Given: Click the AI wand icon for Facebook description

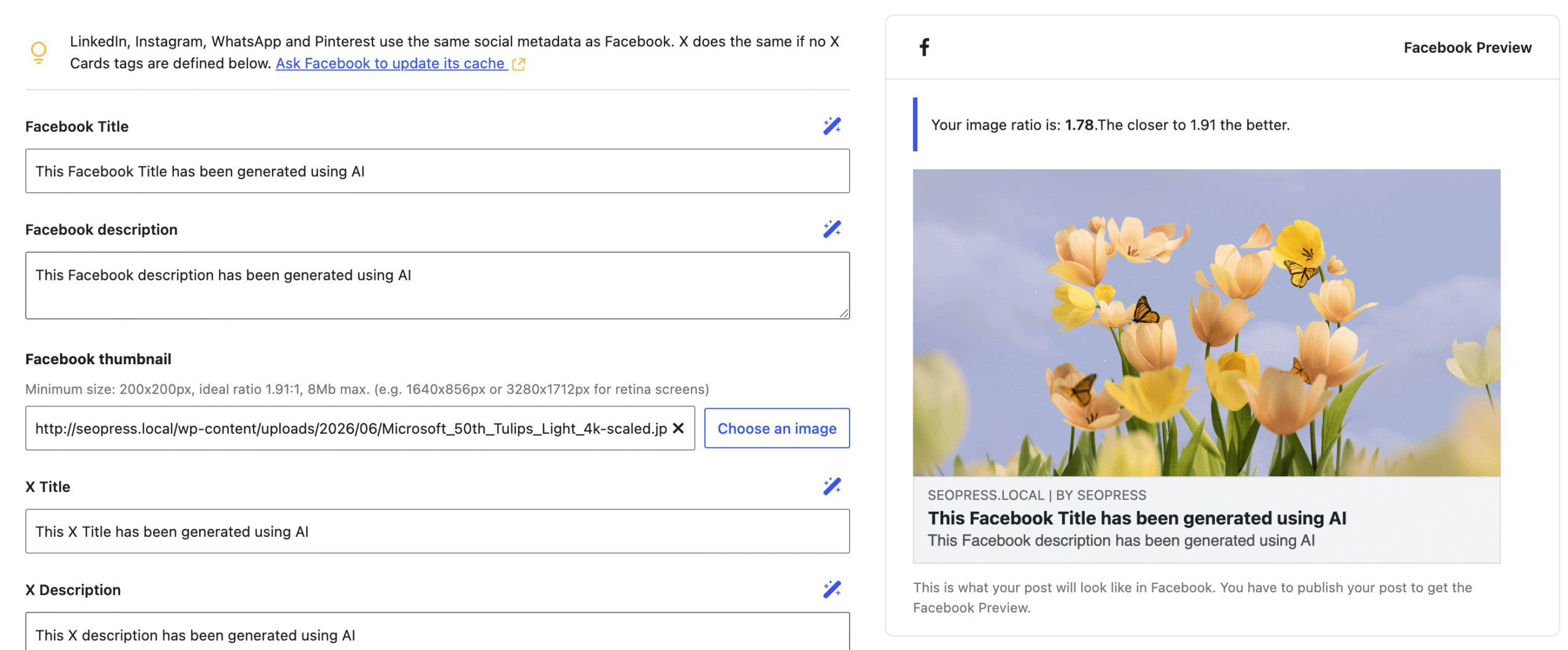Looking at the screenshot, I should click(x=832, y=229).
